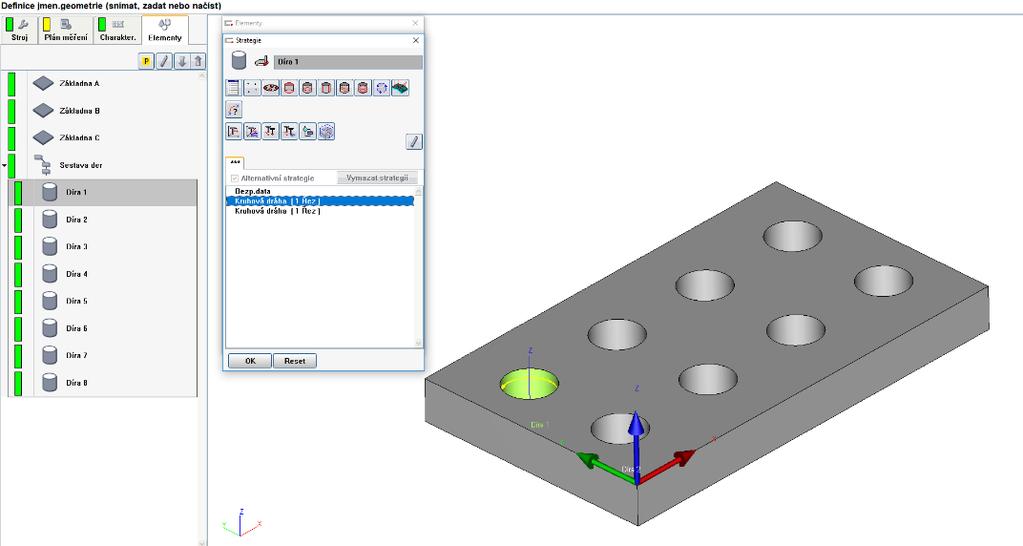Click the pattern icon beside Sestava der
Viewport: 1023px width, 546px height.
[x=43, y=165]
